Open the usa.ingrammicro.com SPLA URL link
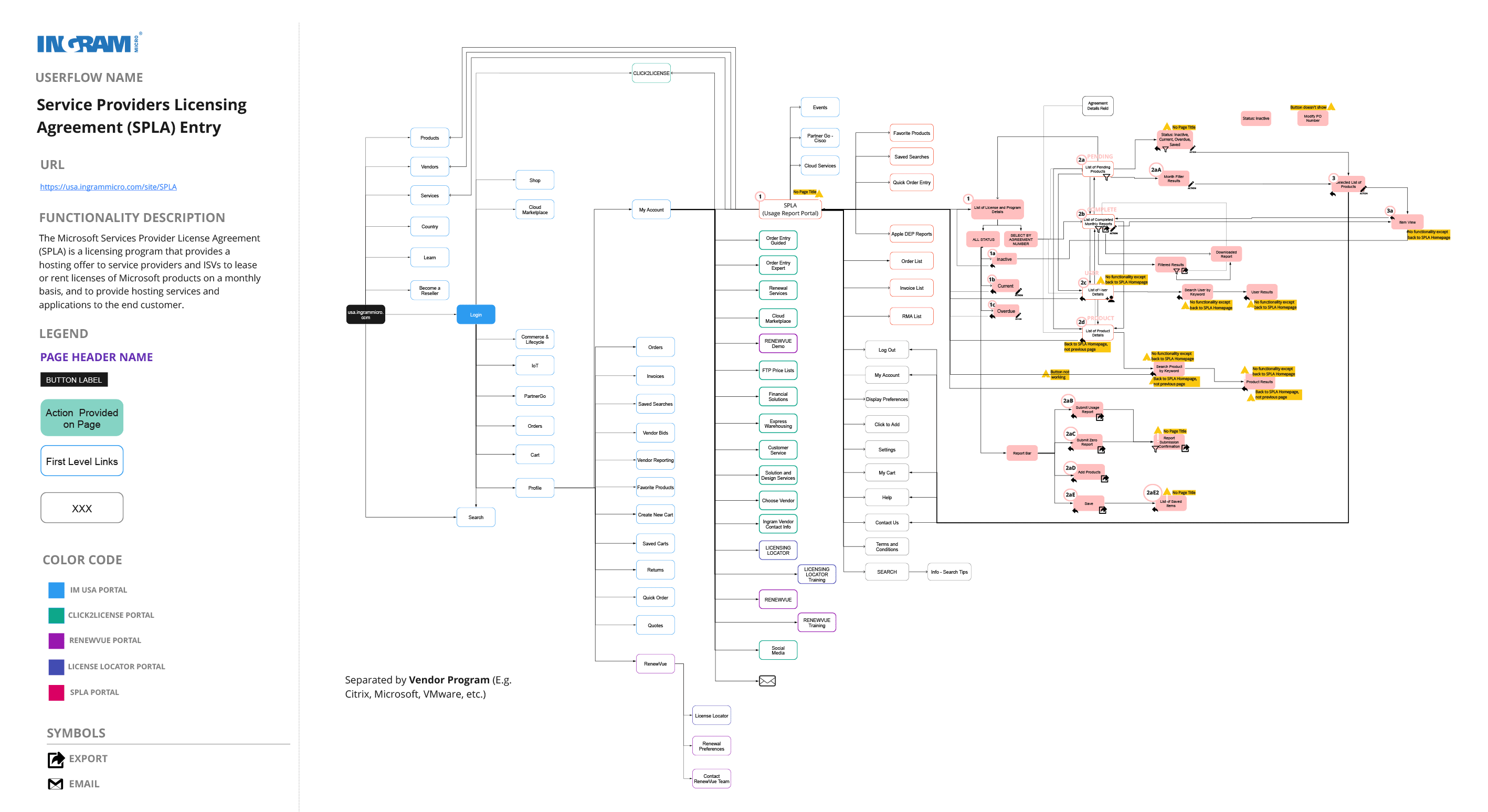The height and width of the screenshot is (812, 1488). (108, 186)
